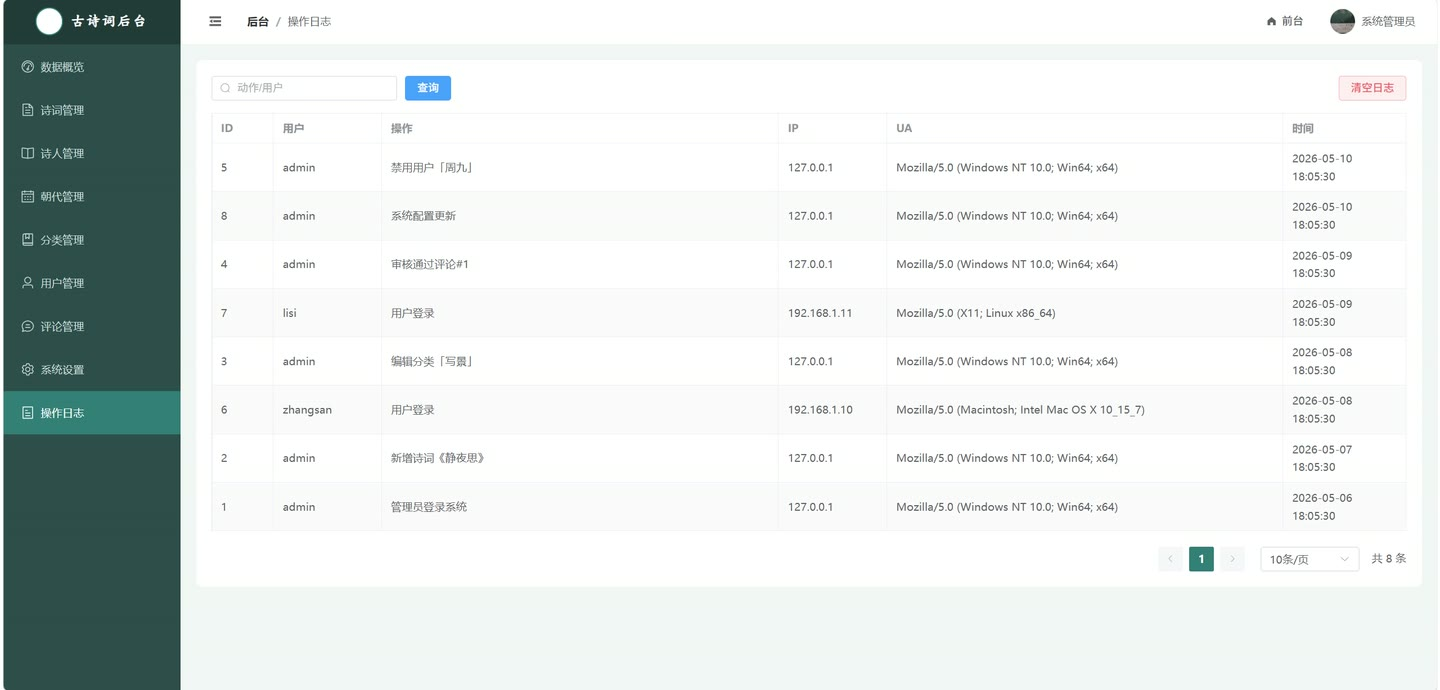Viewport: 1440px width, 690px height.
Task: Click the 后台 breadcrumb link
Action: 258,21
